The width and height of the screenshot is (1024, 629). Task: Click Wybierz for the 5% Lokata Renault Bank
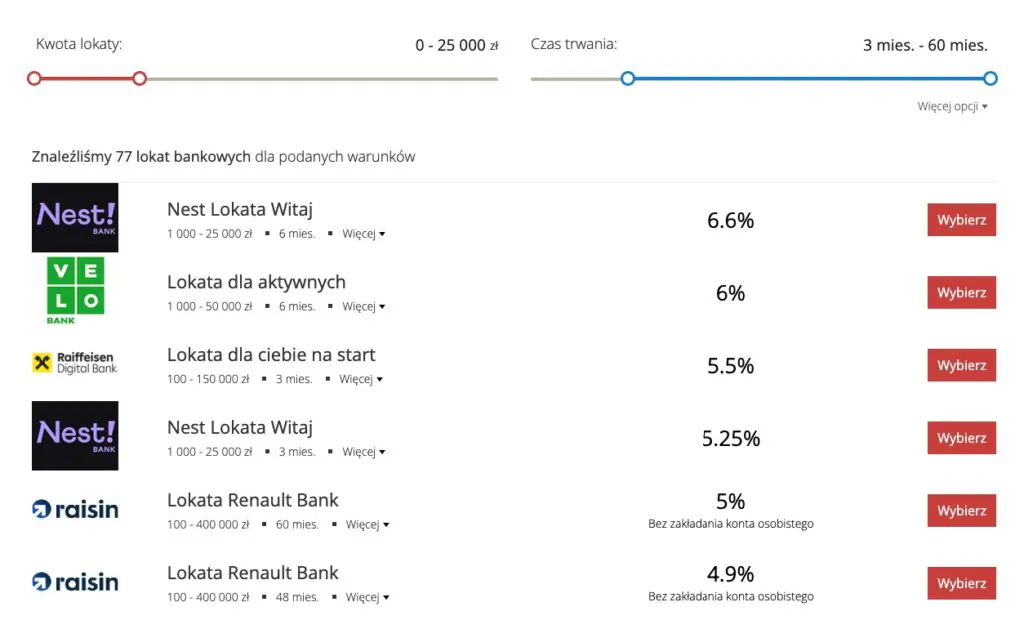961,510
